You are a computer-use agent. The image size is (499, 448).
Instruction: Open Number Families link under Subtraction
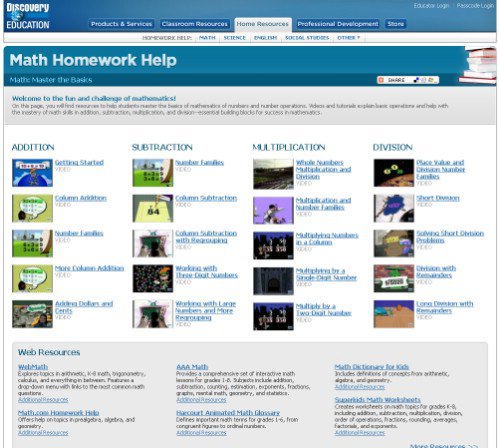[199, 162]
